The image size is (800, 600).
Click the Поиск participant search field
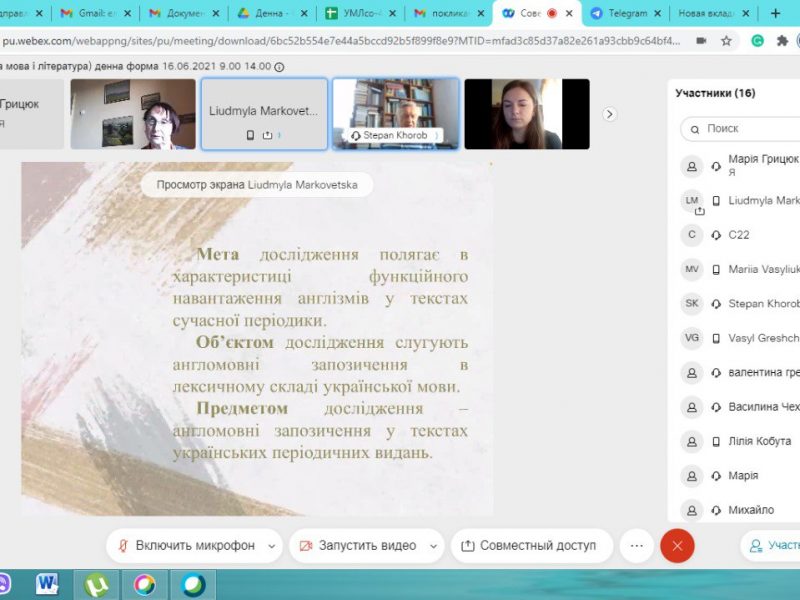(x=745, y=129)
